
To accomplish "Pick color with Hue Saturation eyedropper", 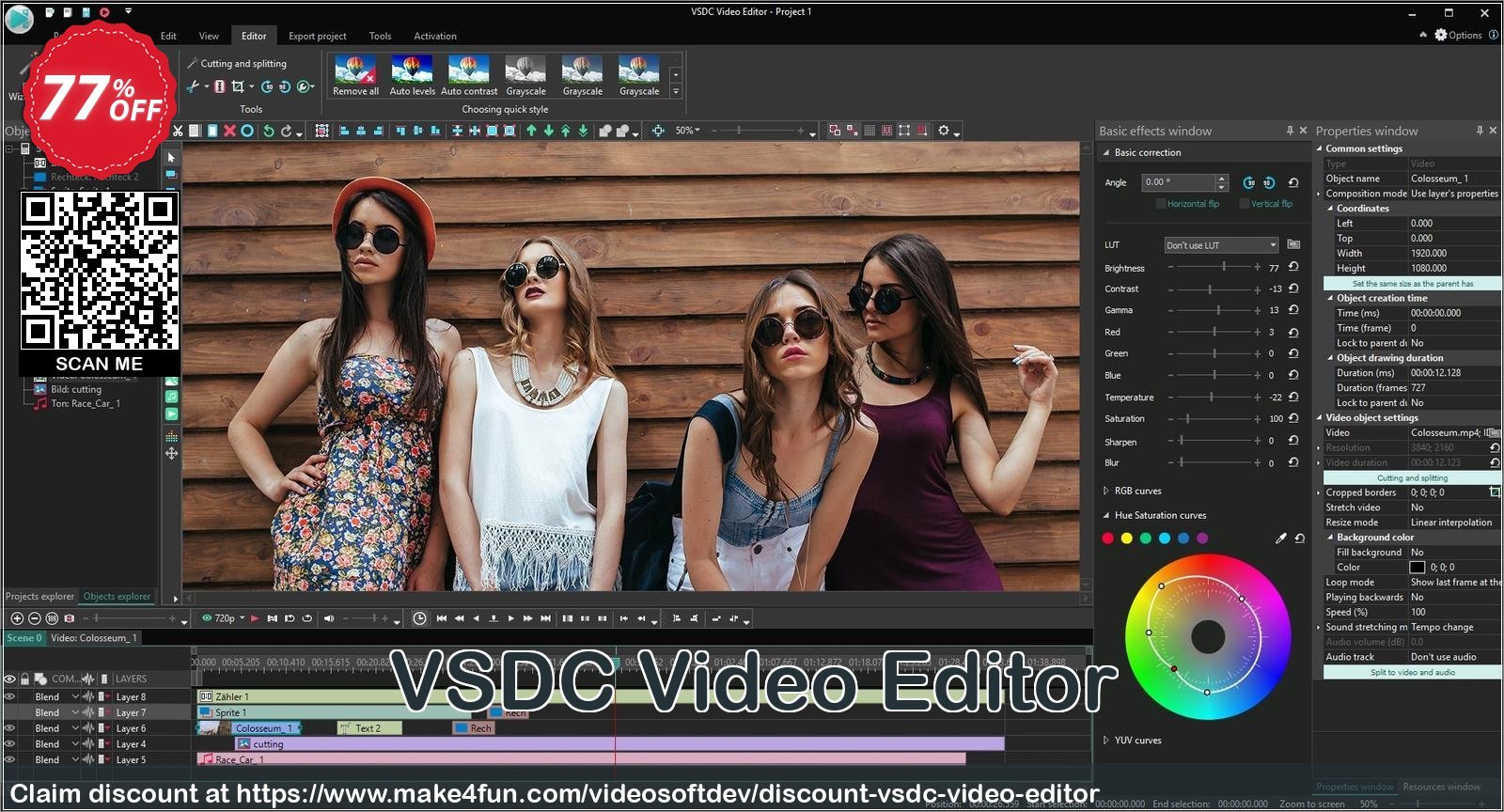I will click(1280, 539).
